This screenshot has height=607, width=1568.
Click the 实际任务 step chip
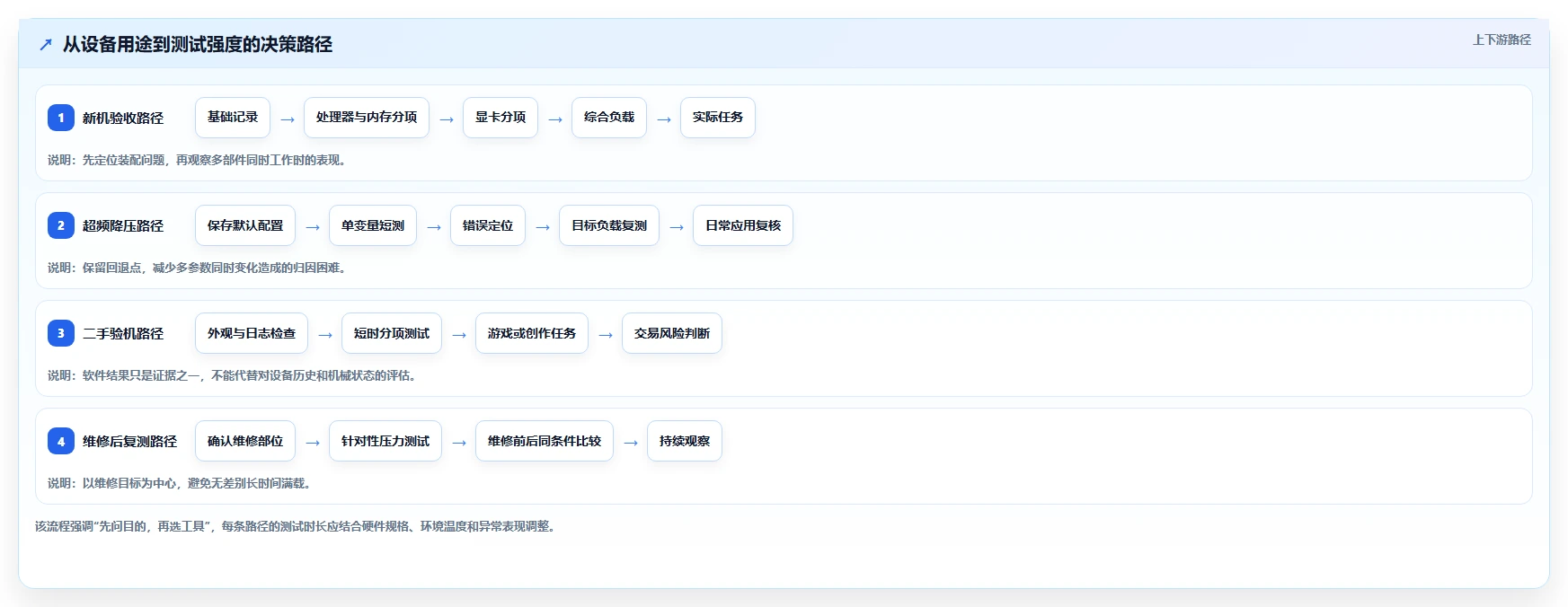tap(718, 118)
